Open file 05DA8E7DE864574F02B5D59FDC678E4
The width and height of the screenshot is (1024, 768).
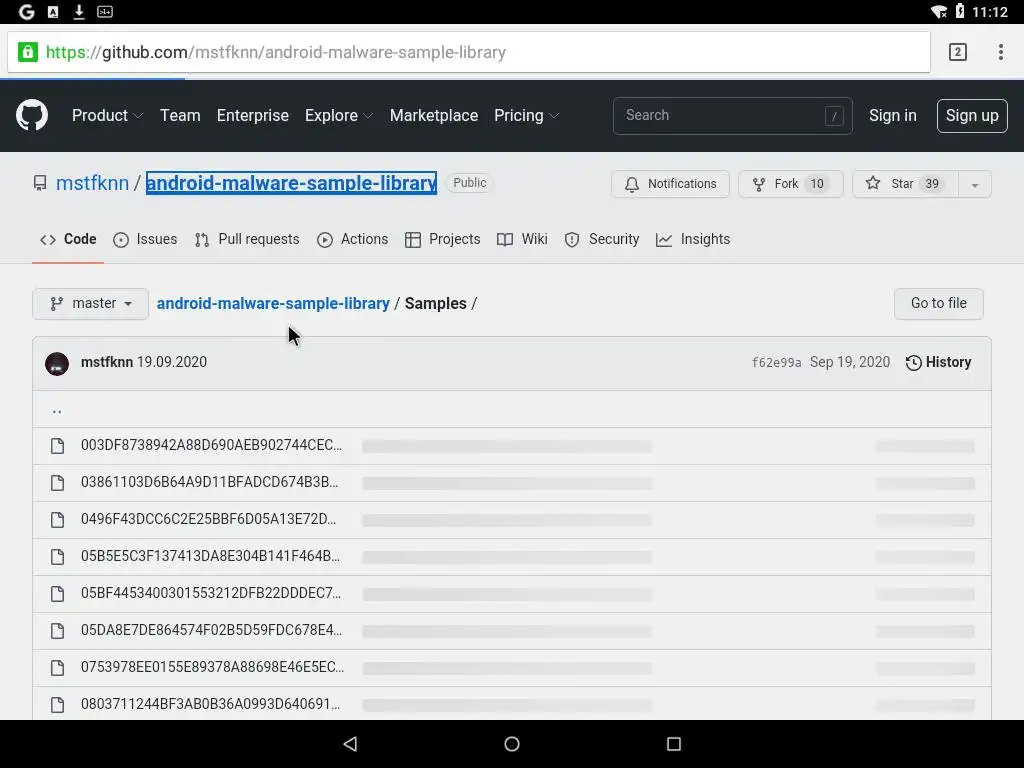tap(211, 631)
